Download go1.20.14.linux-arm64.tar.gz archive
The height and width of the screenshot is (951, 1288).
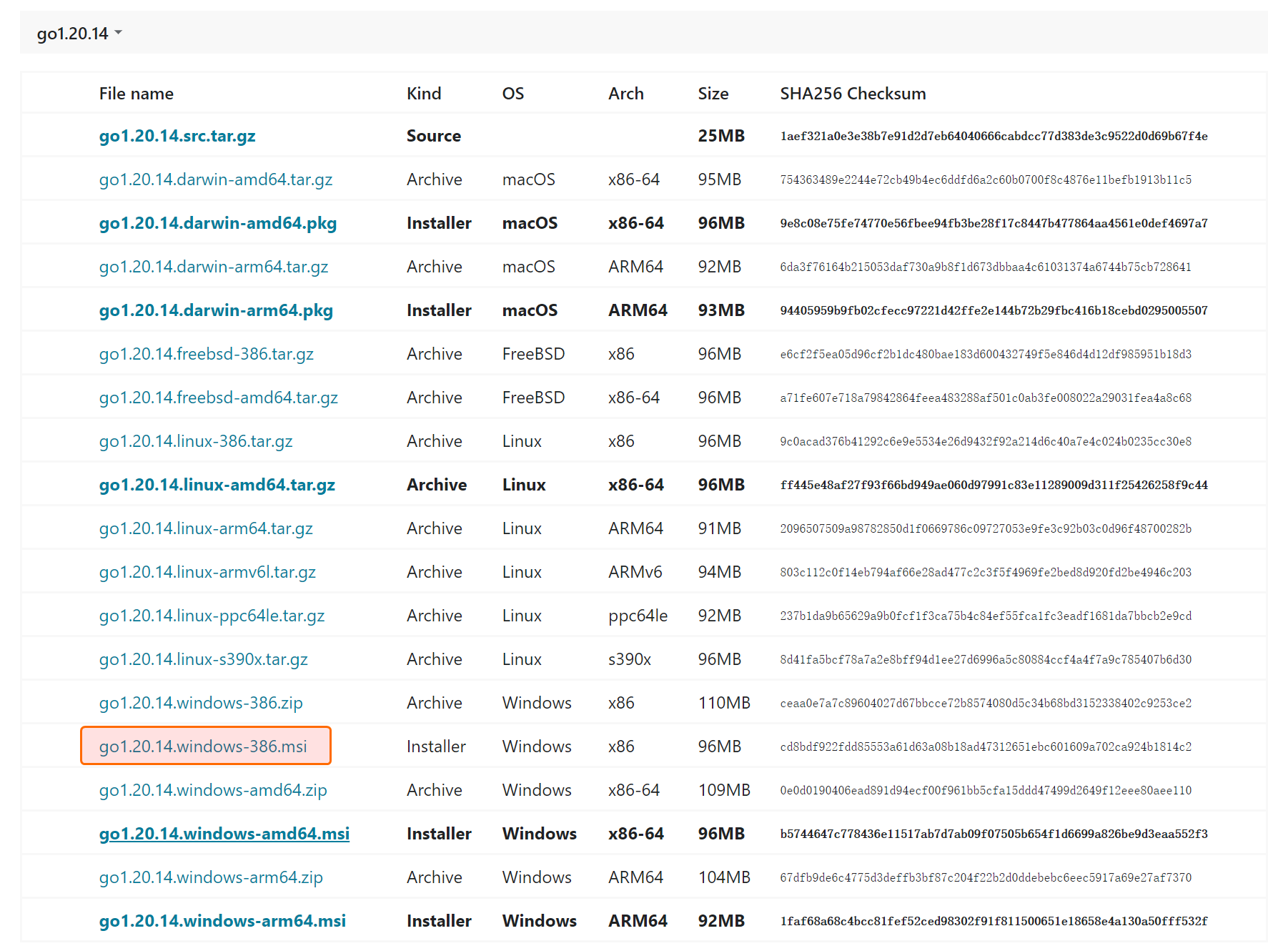(205, 528)
